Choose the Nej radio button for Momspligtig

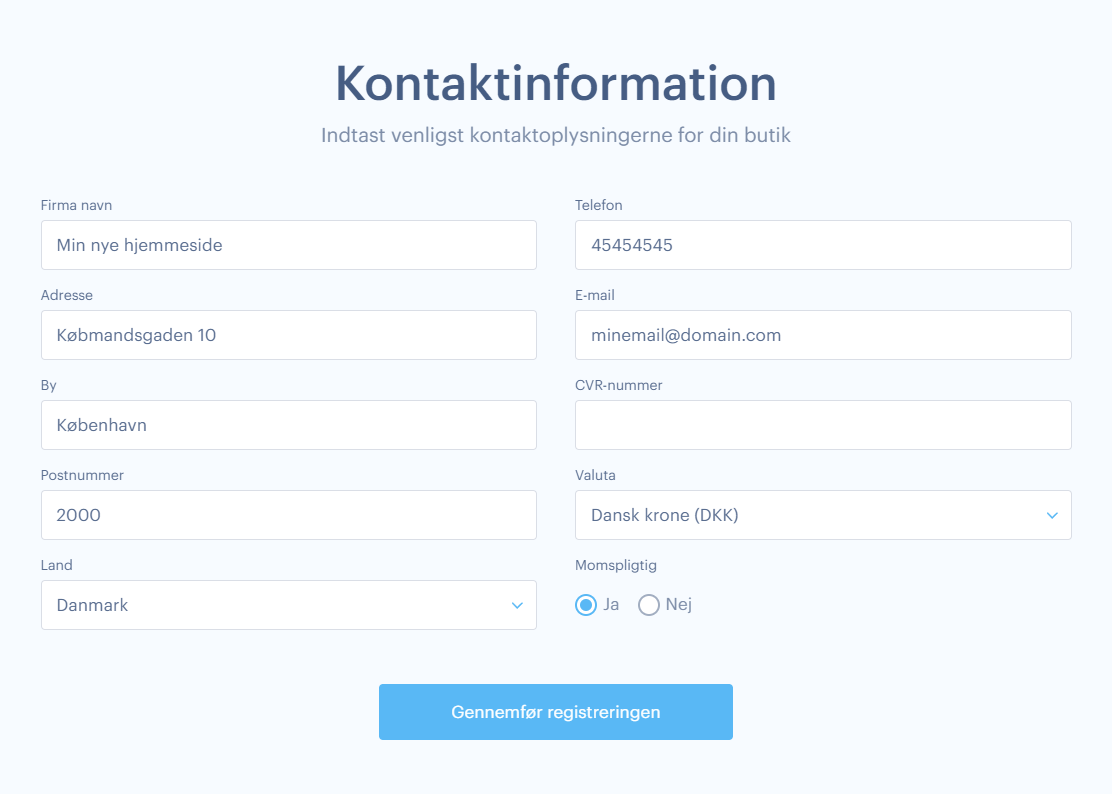(649, 605)
